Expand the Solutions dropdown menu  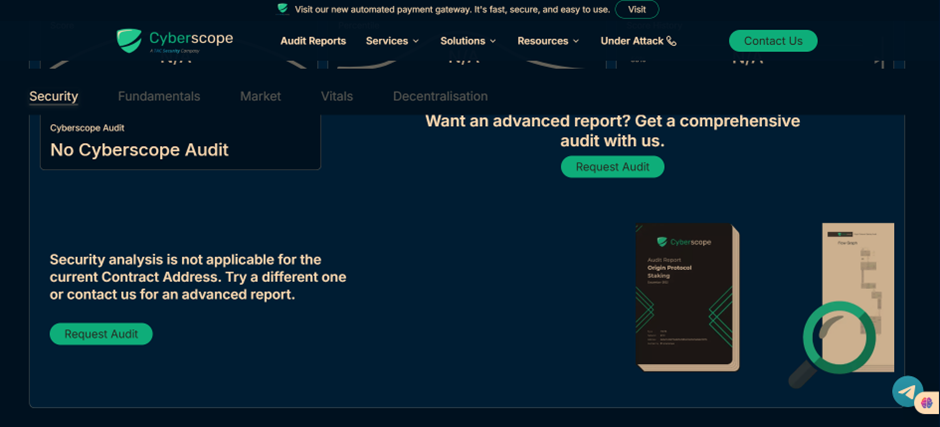click(468, 41)
